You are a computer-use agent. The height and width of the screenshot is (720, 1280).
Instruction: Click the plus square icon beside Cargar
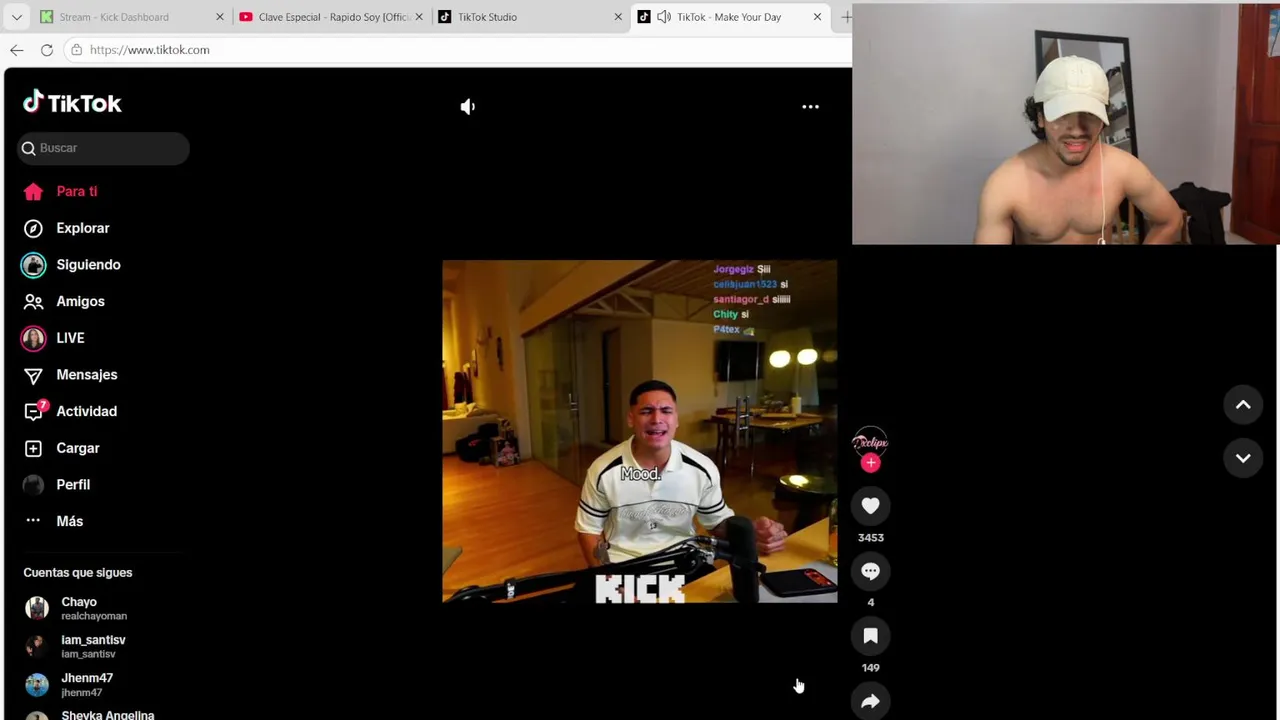coord(33,448)
